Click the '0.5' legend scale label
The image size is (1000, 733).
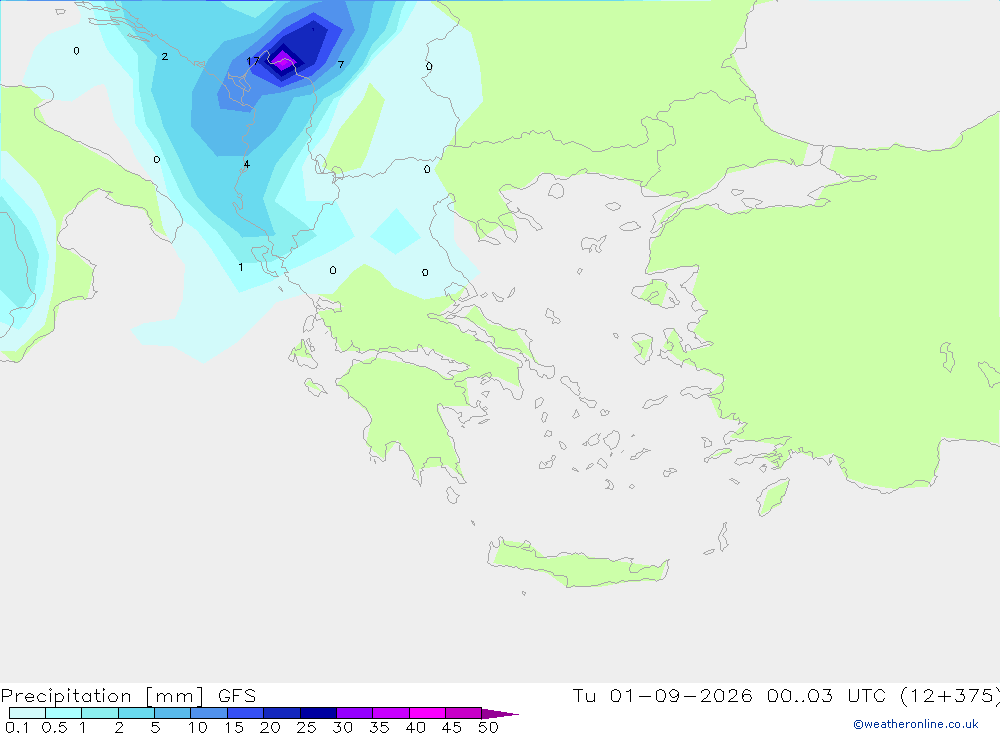click(x=54, y=727)
